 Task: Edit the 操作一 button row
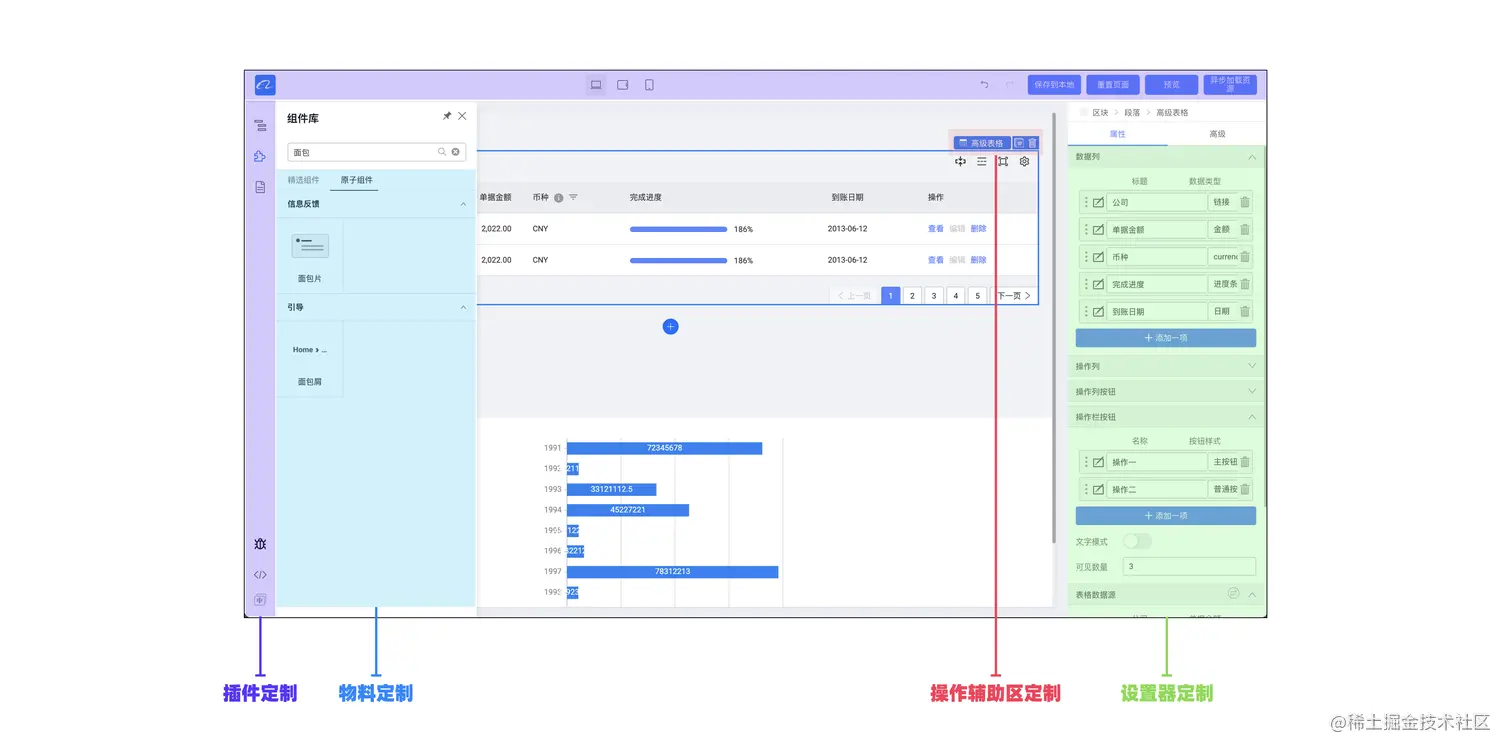coord(1098,462)
